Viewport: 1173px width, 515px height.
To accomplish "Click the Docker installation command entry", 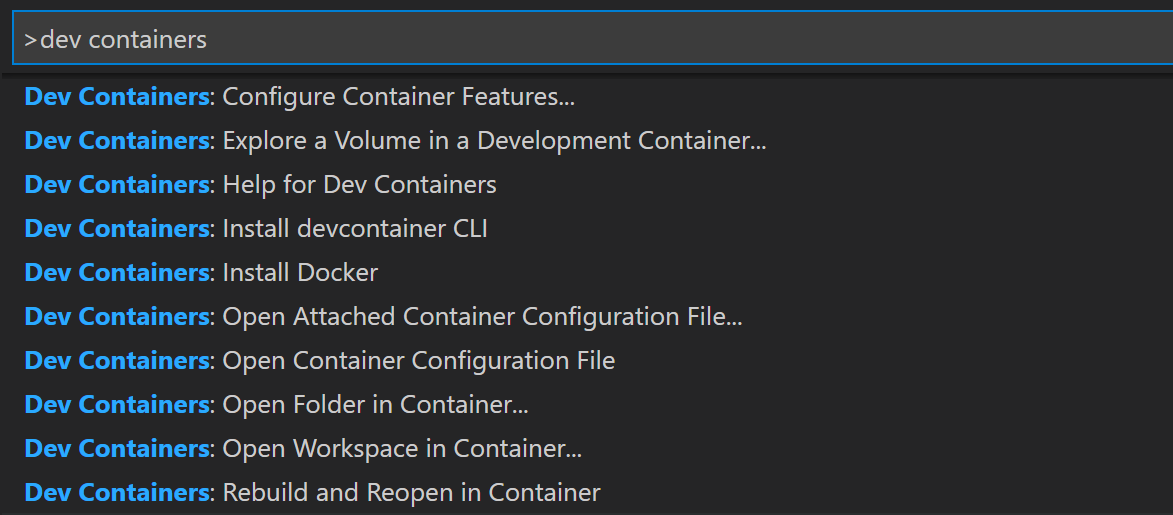I will pos(201,273).
